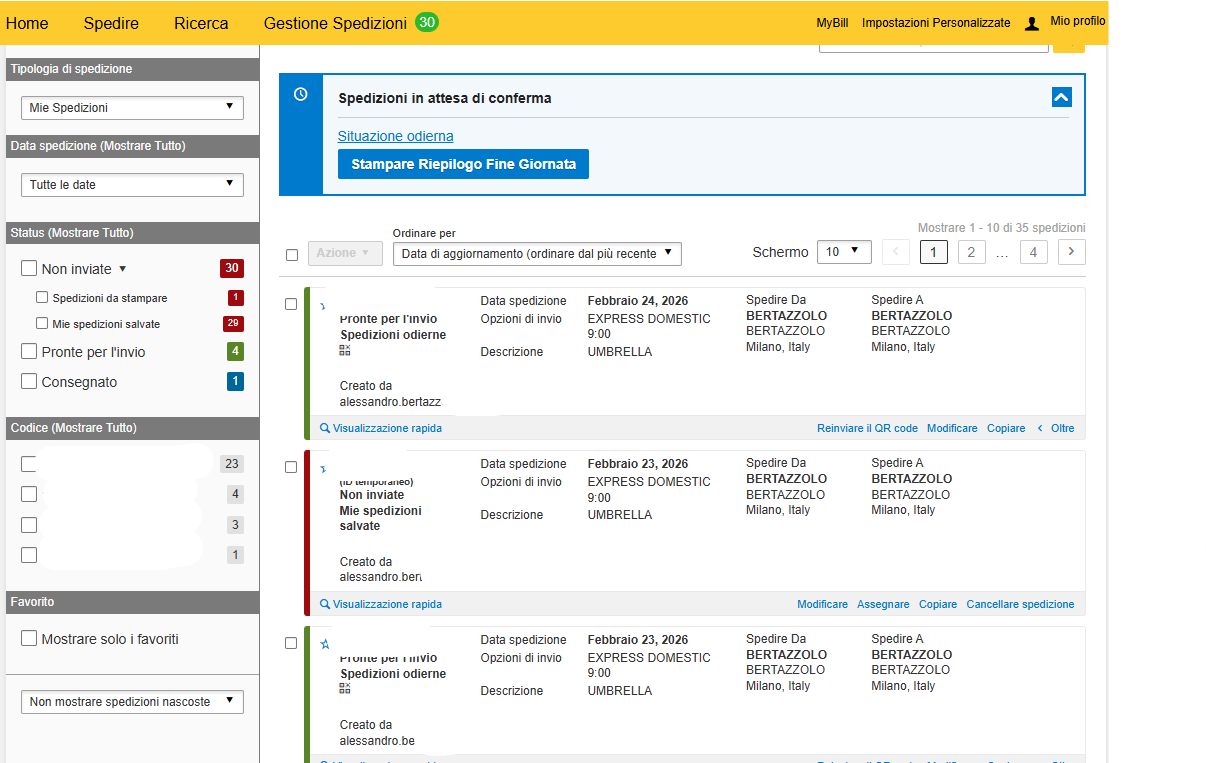1206x763 pixels.
Task: Enable Mostrare solo i favoriti checkbox
Action: [29, 639]
